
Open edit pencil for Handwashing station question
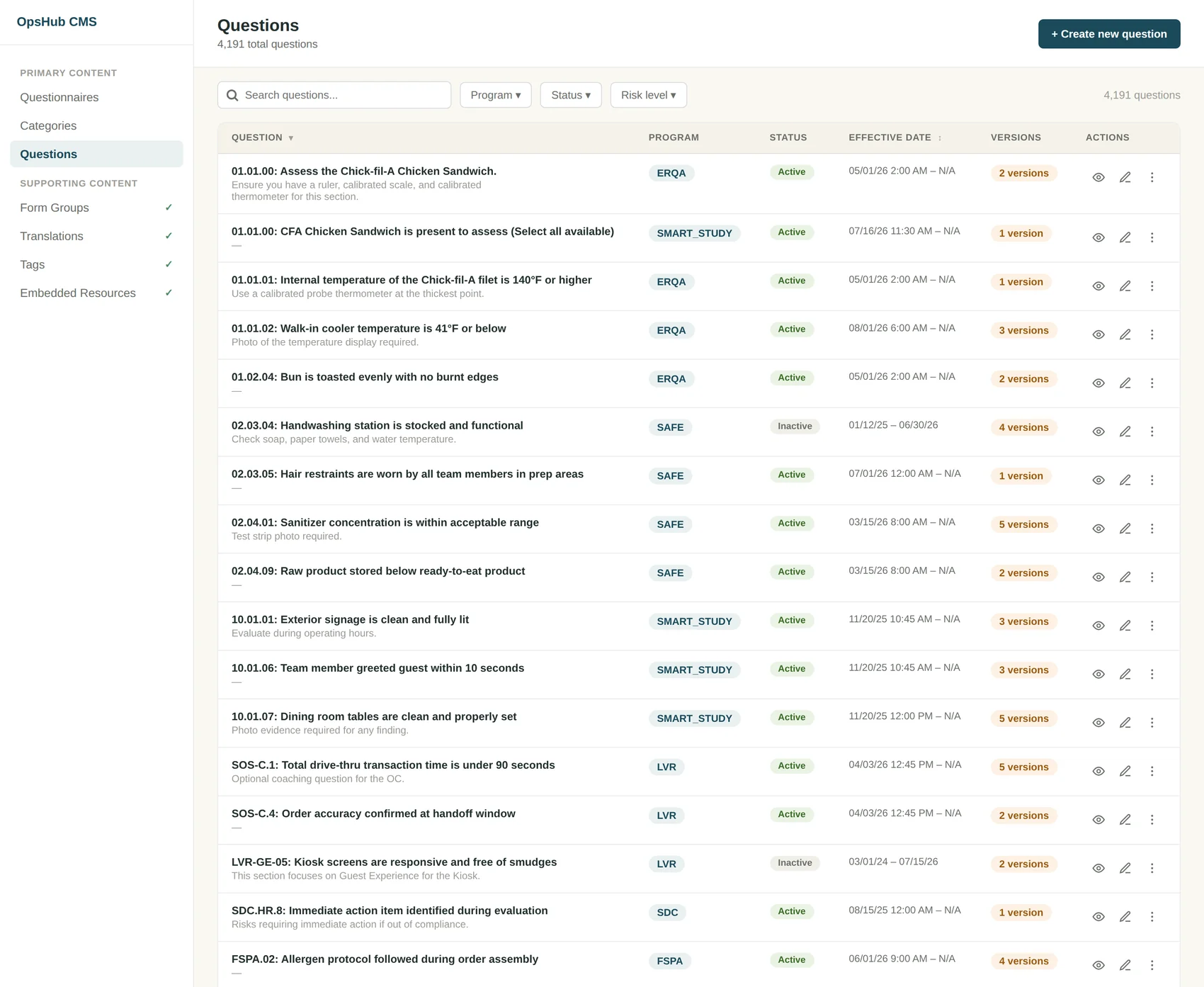(1125, 432)
